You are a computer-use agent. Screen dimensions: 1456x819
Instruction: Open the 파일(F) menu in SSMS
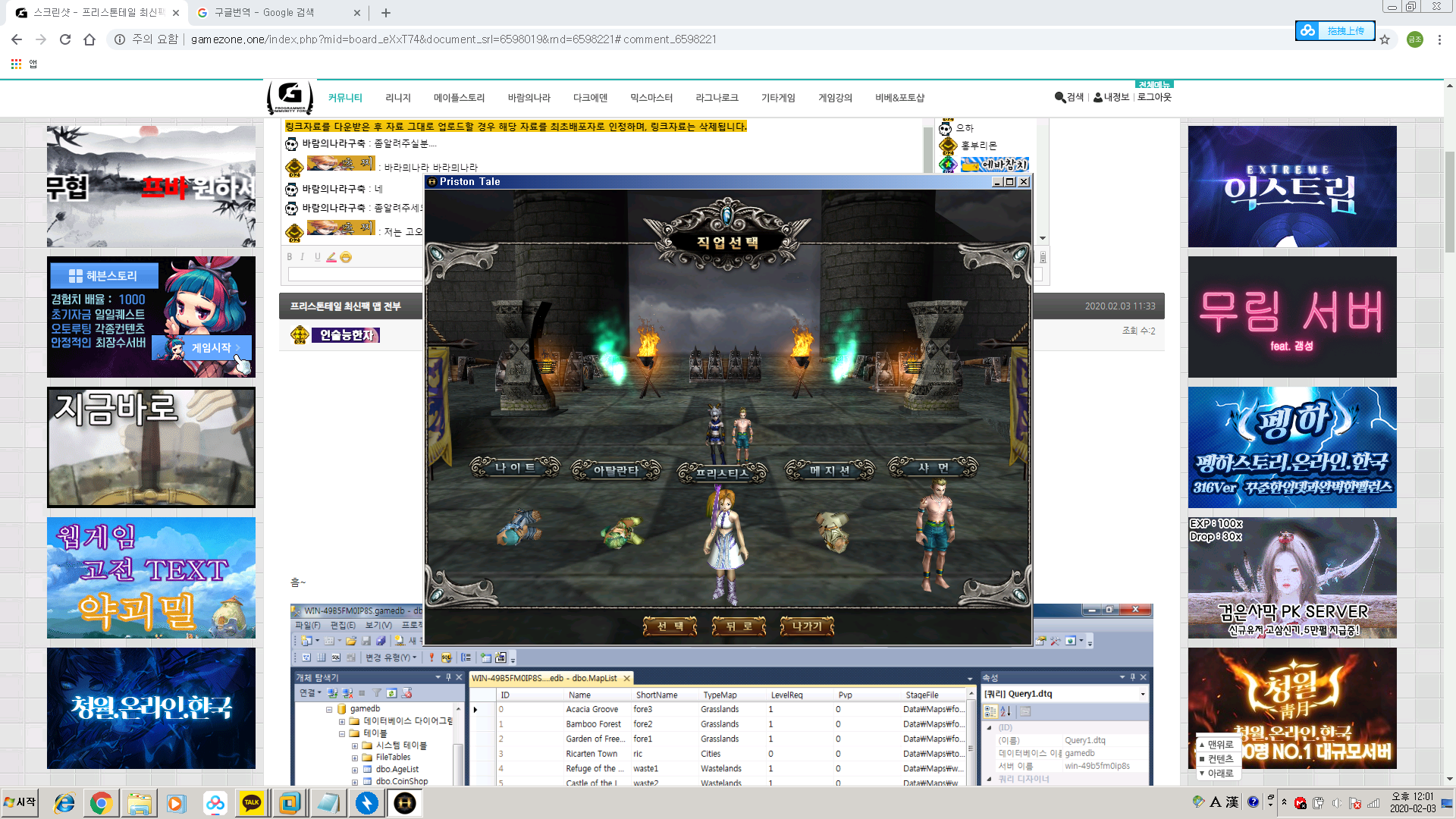(308, 626)
